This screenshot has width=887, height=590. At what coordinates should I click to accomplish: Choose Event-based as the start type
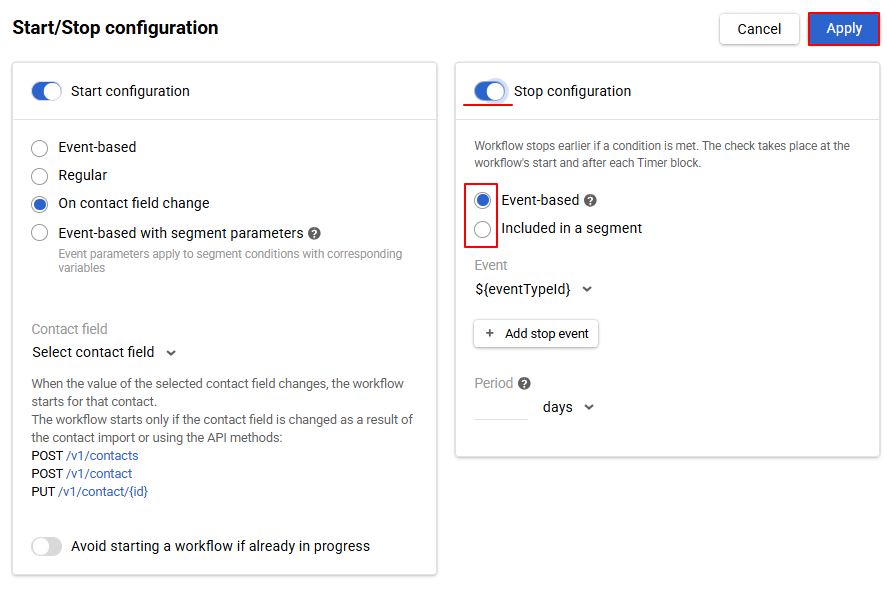pos(38,147)
